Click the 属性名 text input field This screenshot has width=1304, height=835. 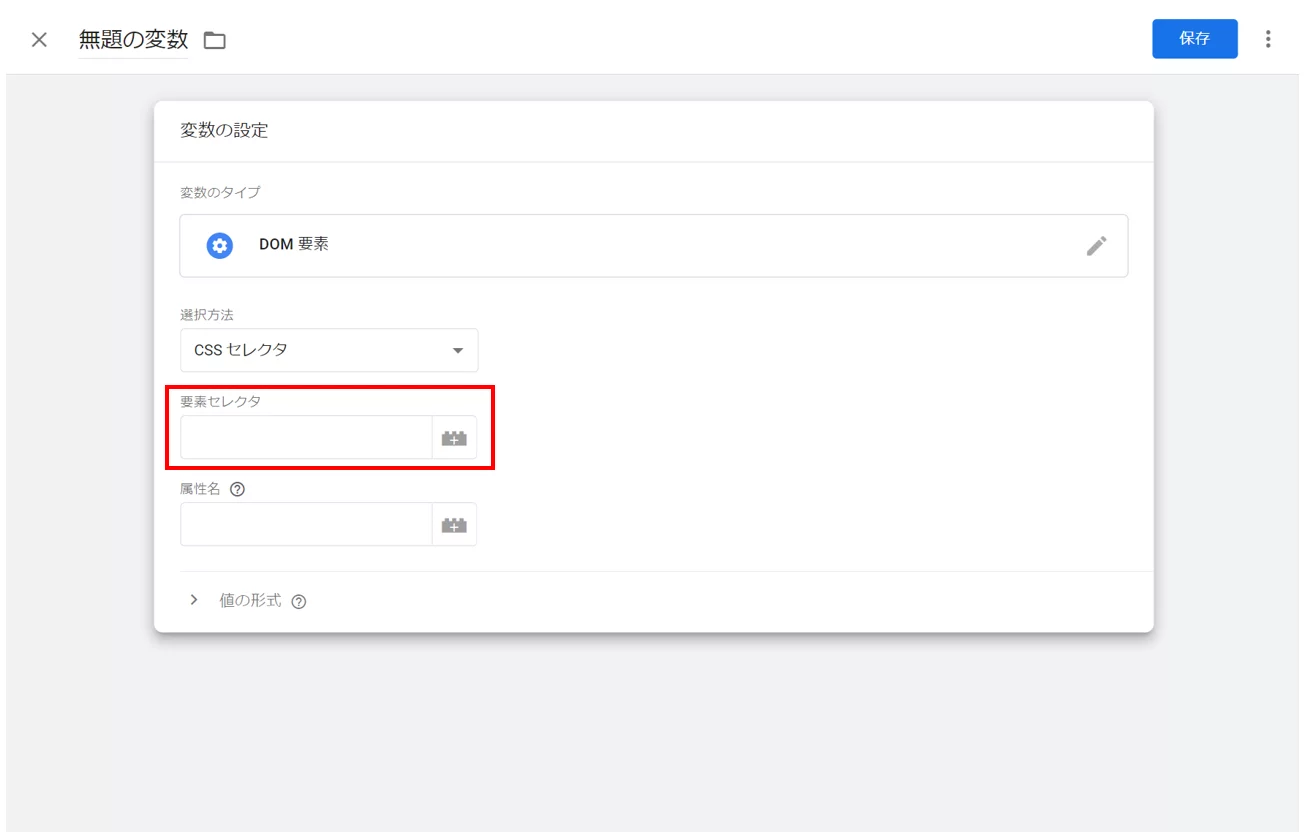[x=306, y=525]
